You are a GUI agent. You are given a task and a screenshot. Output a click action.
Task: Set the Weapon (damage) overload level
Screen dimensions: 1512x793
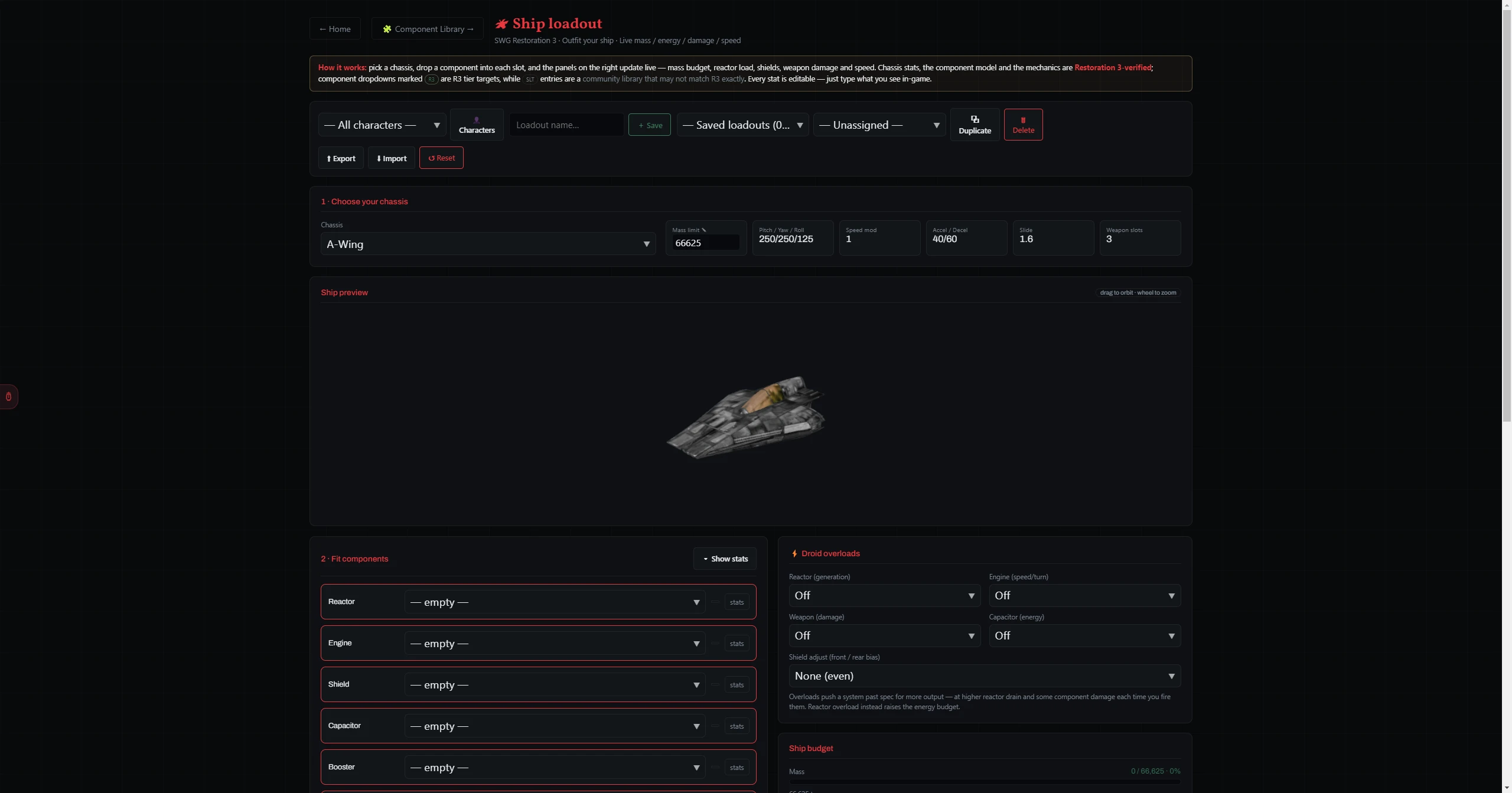[x=884, y=635]
